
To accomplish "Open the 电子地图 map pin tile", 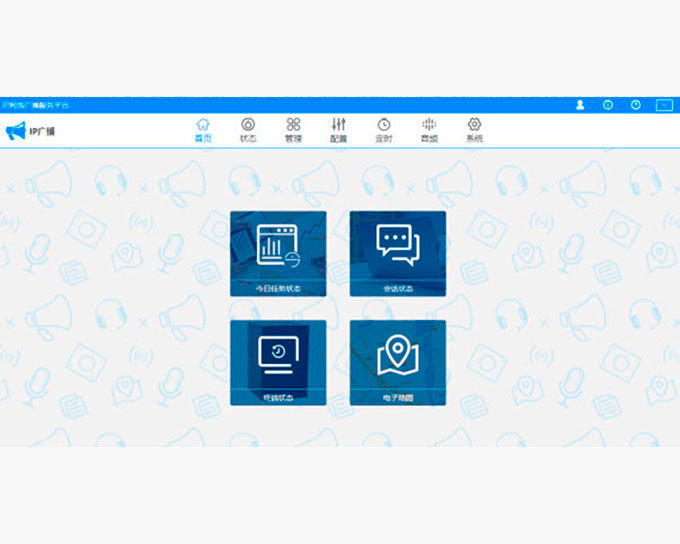I will [x=397, y=355].
